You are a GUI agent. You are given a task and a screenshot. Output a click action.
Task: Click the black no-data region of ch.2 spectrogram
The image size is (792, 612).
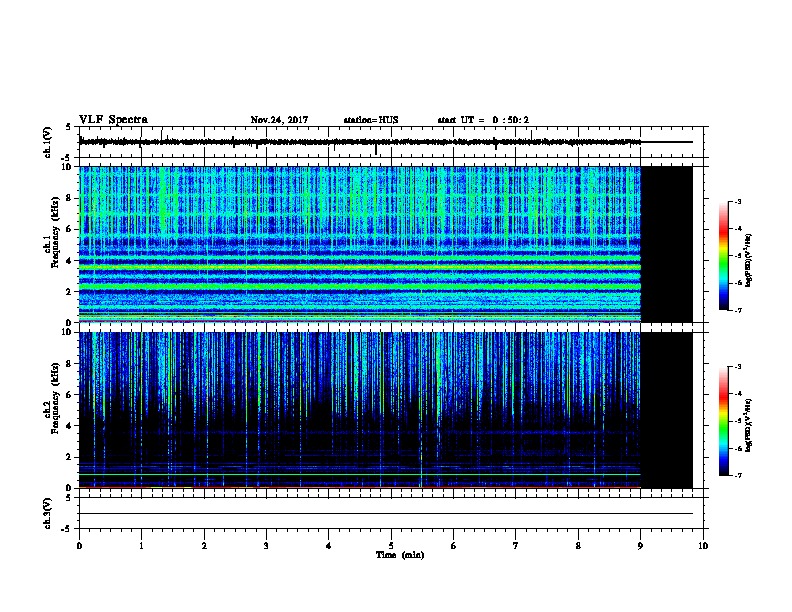[667, 410]
